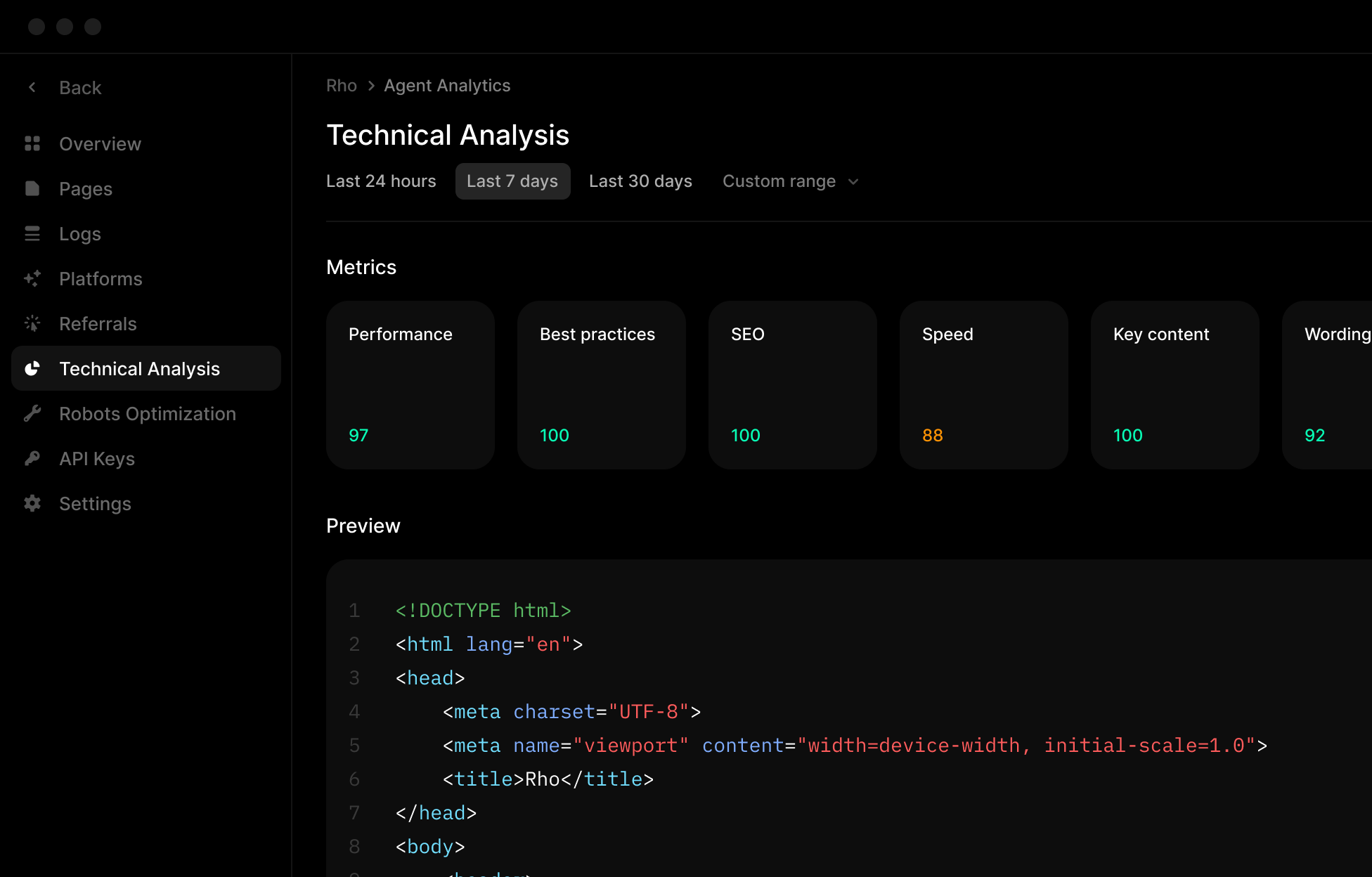The height and width of the screenshot is (877, 1372).
Task: Select the Overview grid icon
Action: coord(32,143)
